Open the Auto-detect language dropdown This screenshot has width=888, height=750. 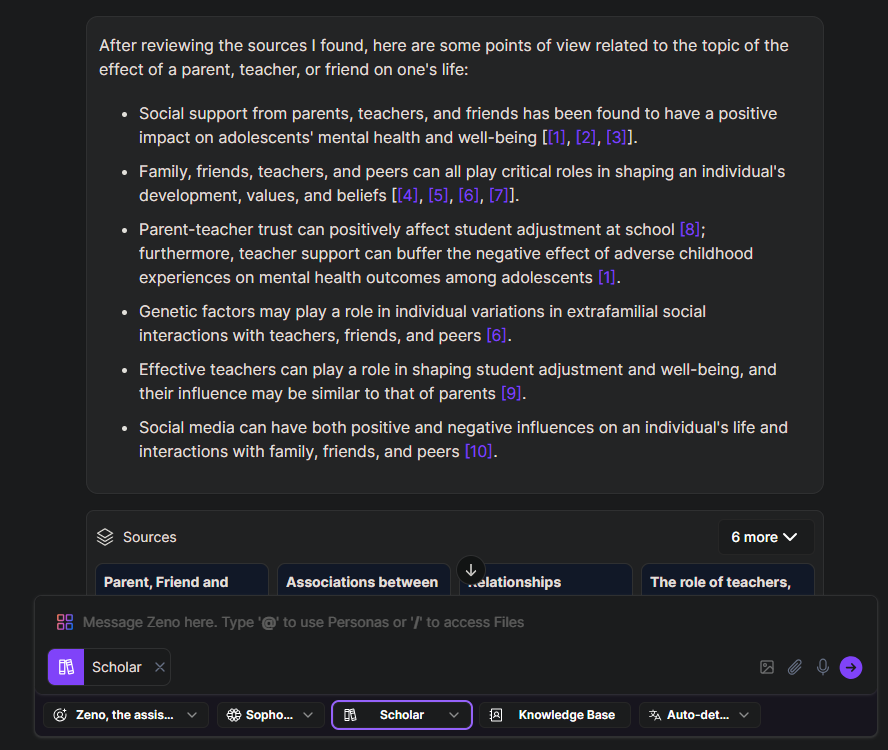tap(699, 715)
